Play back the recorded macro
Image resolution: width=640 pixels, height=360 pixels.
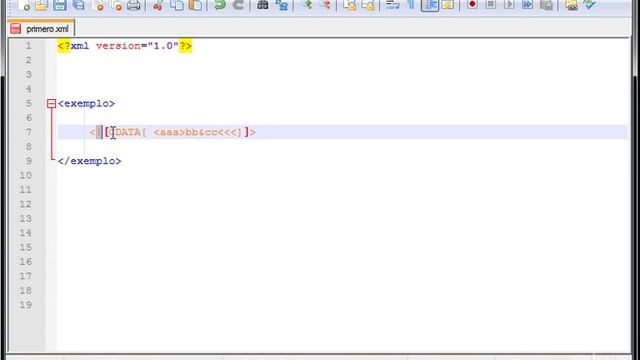click(509, 4)
